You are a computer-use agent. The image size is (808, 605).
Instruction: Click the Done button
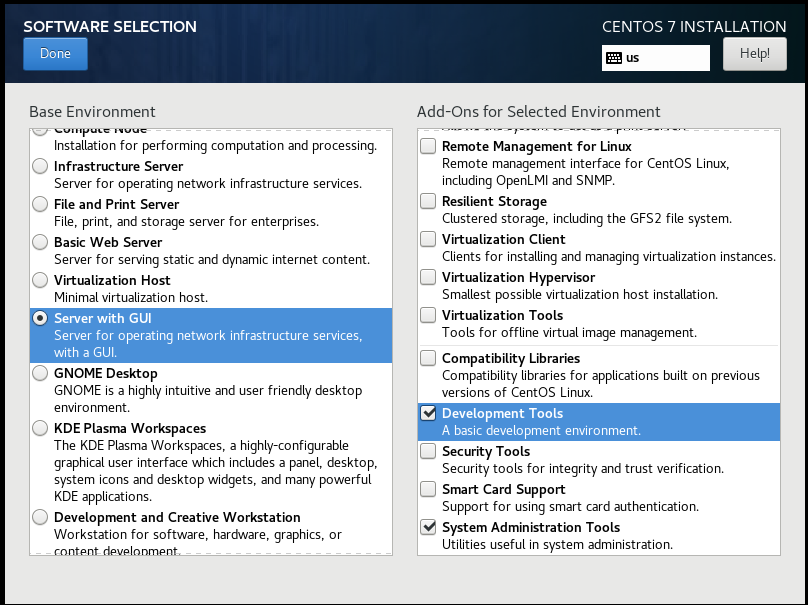point(55,54)
